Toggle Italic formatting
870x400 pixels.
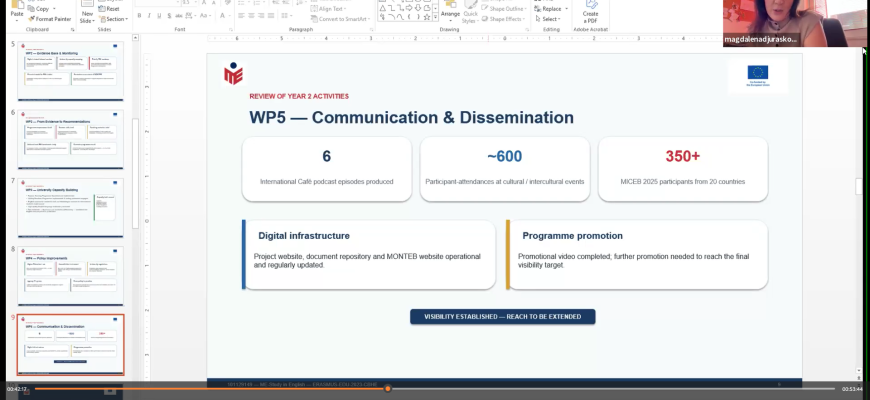pyautogui.click(x=149, y=16)
